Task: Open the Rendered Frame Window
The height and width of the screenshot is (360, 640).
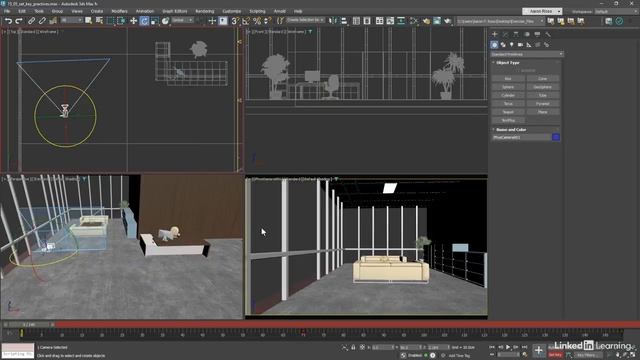Action: [437, 21]
